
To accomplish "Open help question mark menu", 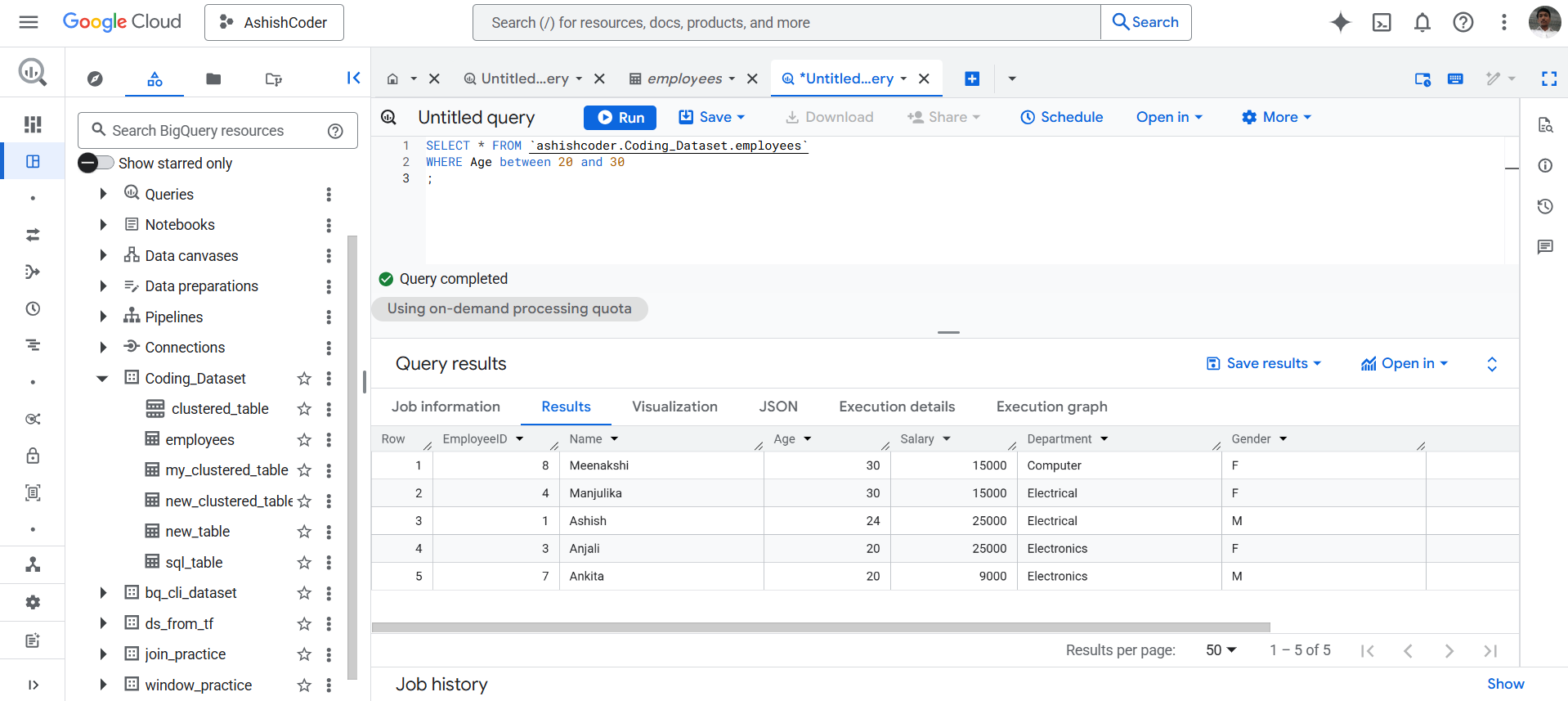I will pos(1463,22).
